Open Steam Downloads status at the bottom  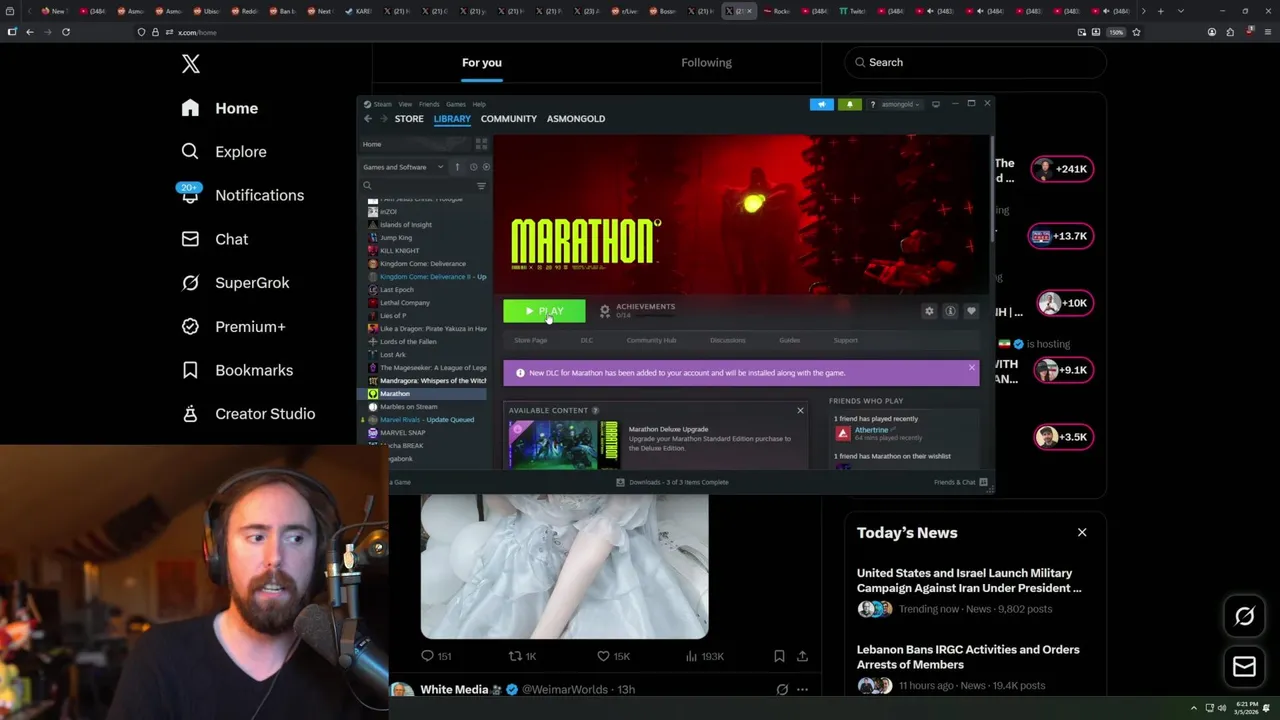(x=672, y=483)
